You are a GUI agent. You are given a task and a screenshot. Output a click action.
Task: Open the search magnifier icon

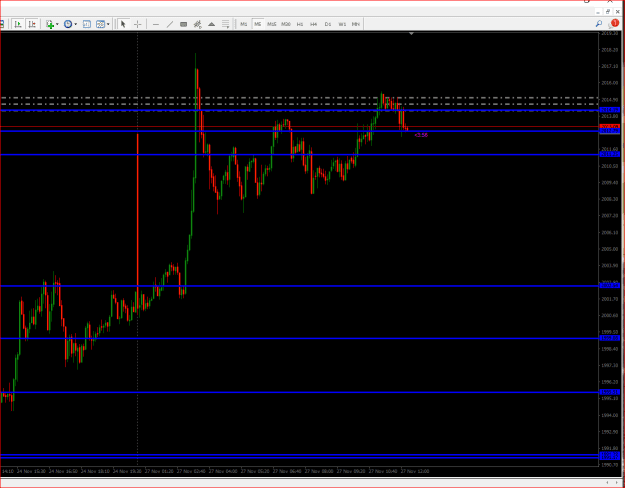(599, 24)
